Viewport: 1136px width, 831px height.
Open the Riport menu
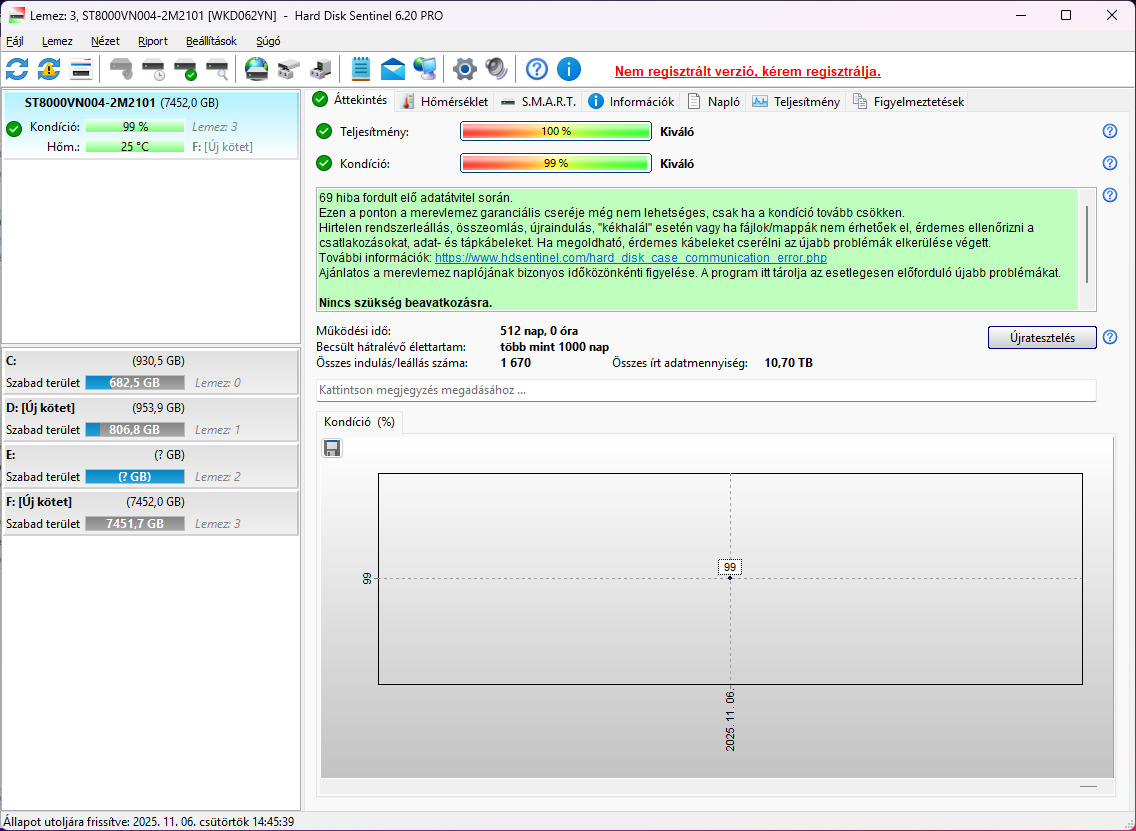(153, 41)
